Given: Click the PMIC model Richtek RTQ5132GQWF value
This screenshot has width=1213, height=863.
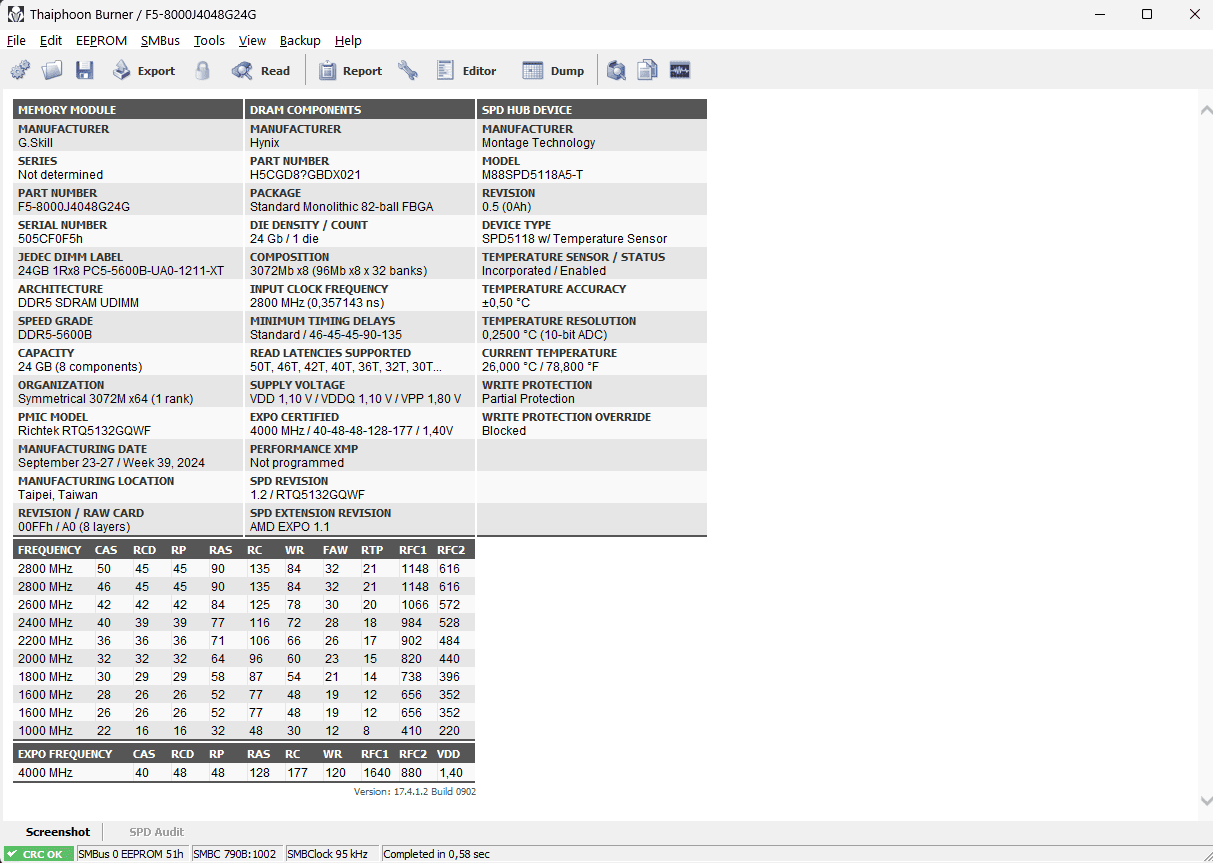Looking at the screenshot, I should tap(84, 431).
